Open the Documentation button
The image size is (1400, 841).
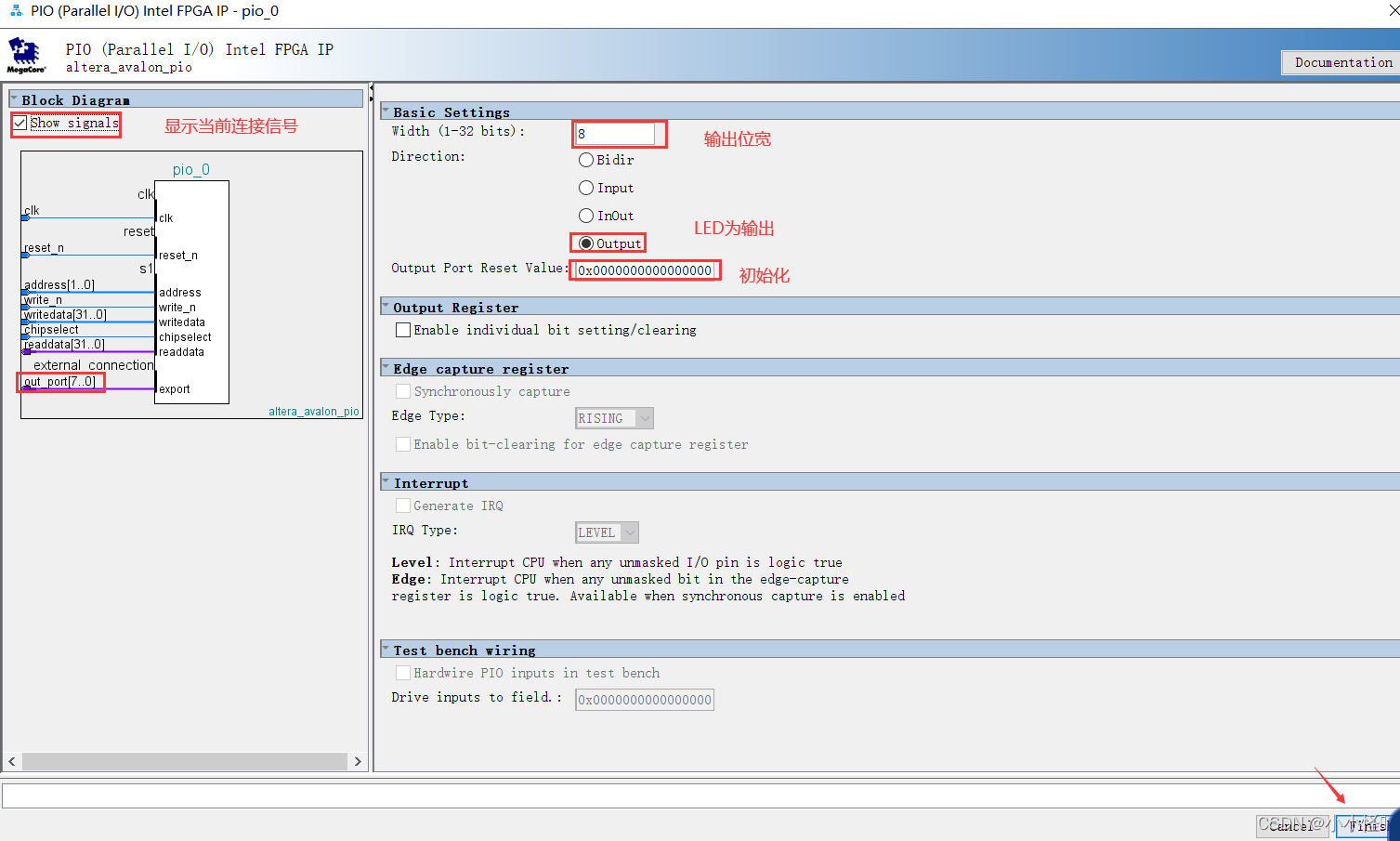(x=1343, y=62)
